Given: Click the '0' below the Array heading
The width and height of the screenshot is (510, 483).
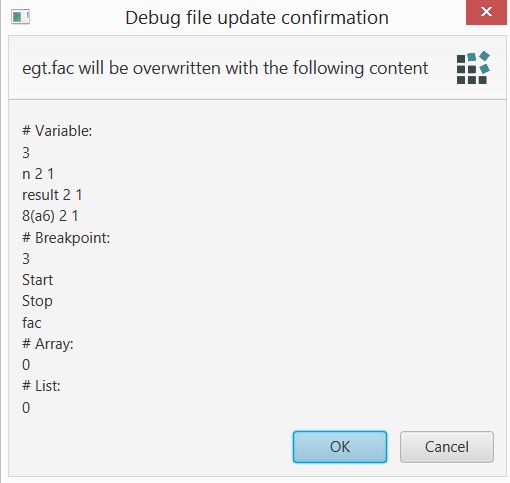Looking at the screenshot, I should [x=26, y=365].
